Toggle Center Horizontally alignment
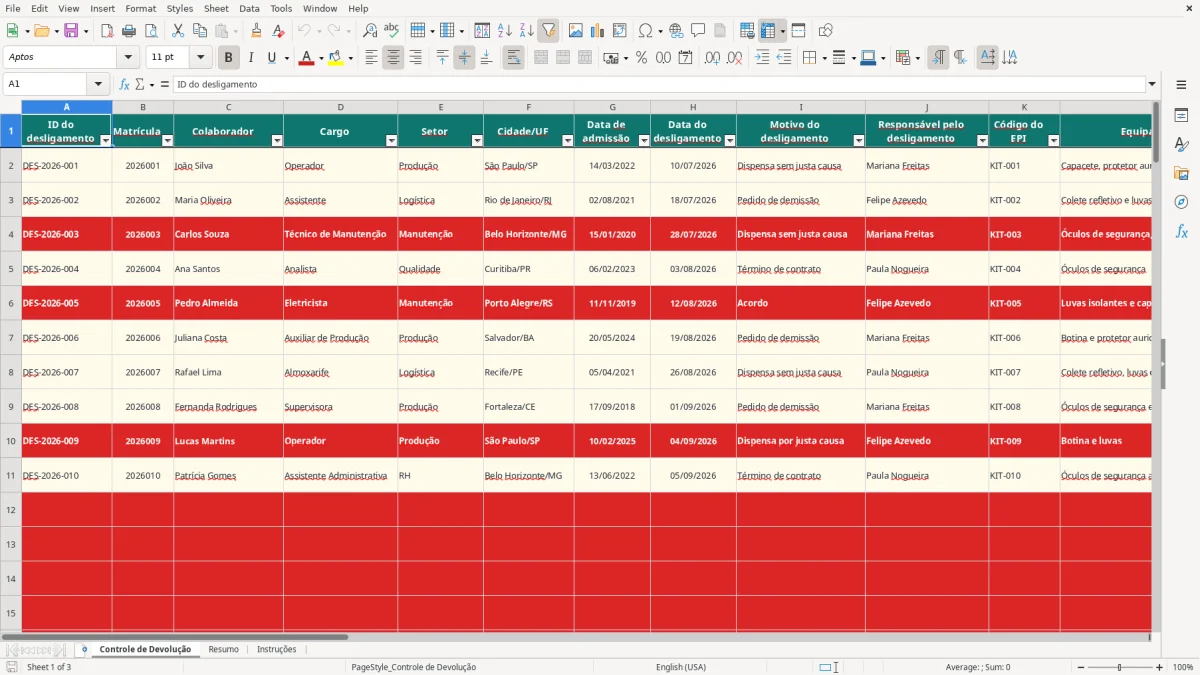This screenshot has width=1200, height=675. pos(393,58)
